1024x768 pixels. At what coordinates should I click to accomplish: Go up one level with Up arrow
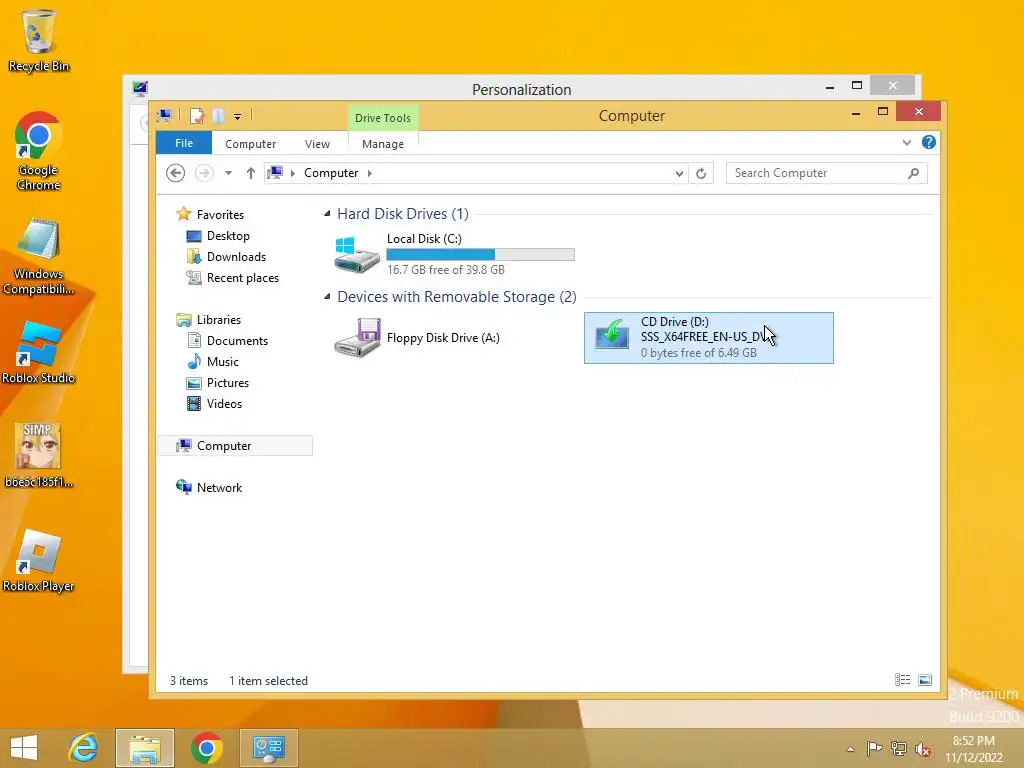(251, 173)
